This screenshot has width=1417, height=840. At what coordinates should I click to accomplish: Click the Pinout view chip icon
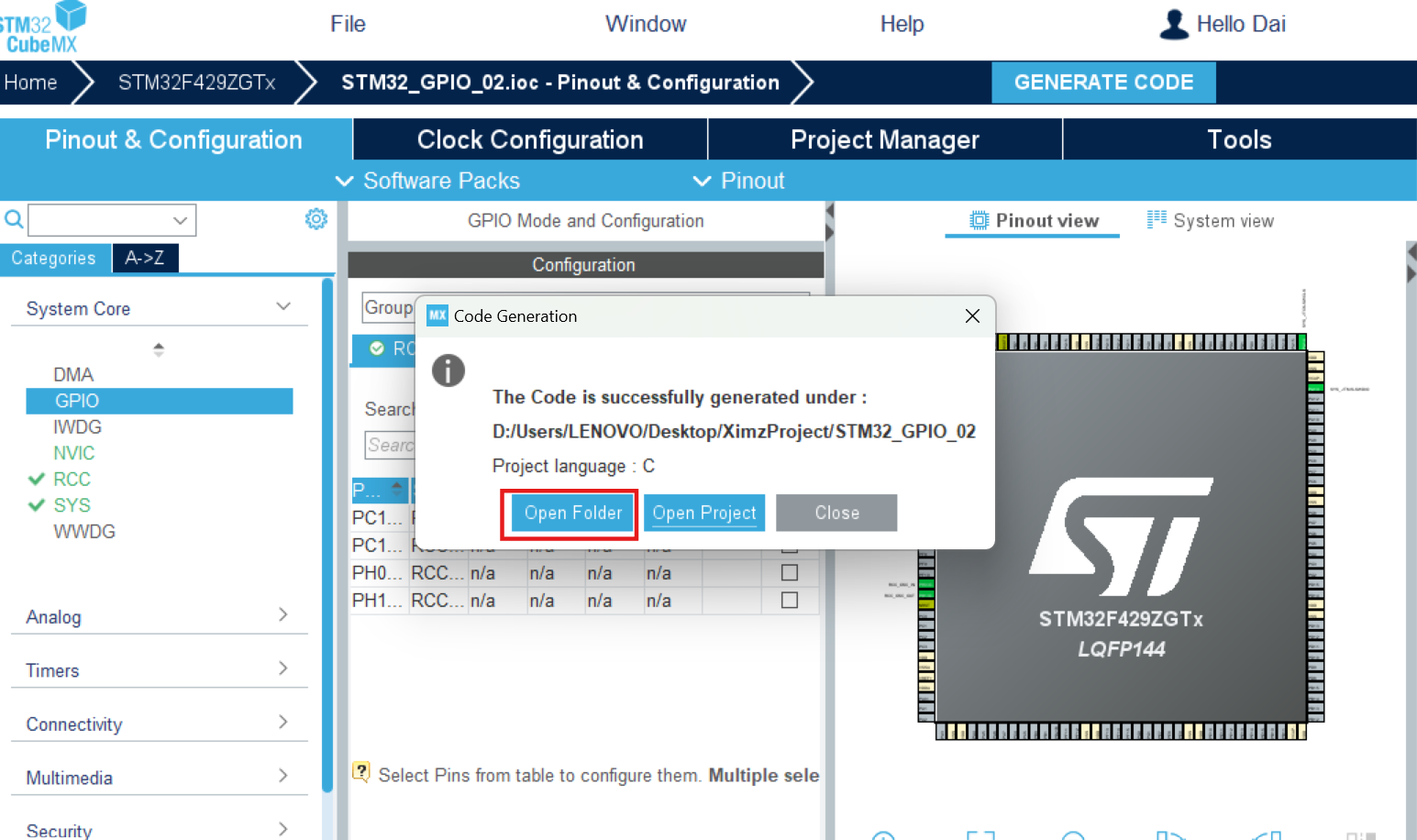click(x=980, y=220)
